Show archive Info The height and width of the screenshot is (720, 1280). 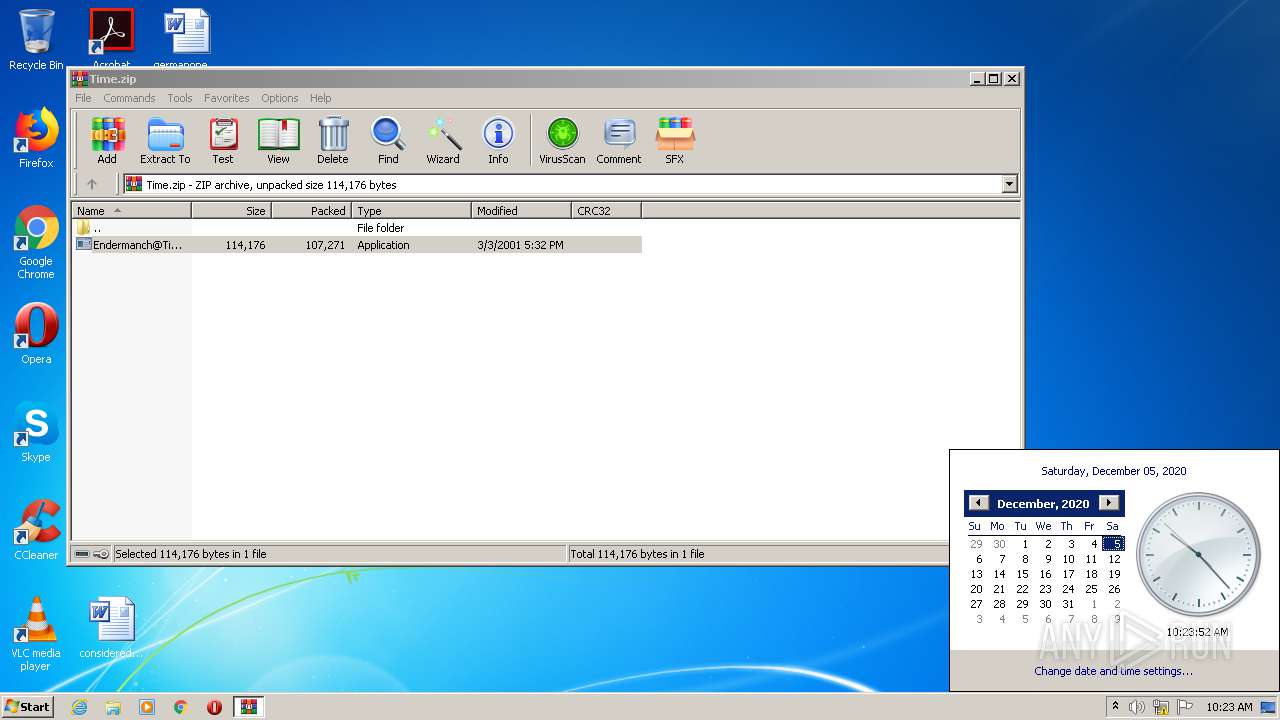coord(498,140)
